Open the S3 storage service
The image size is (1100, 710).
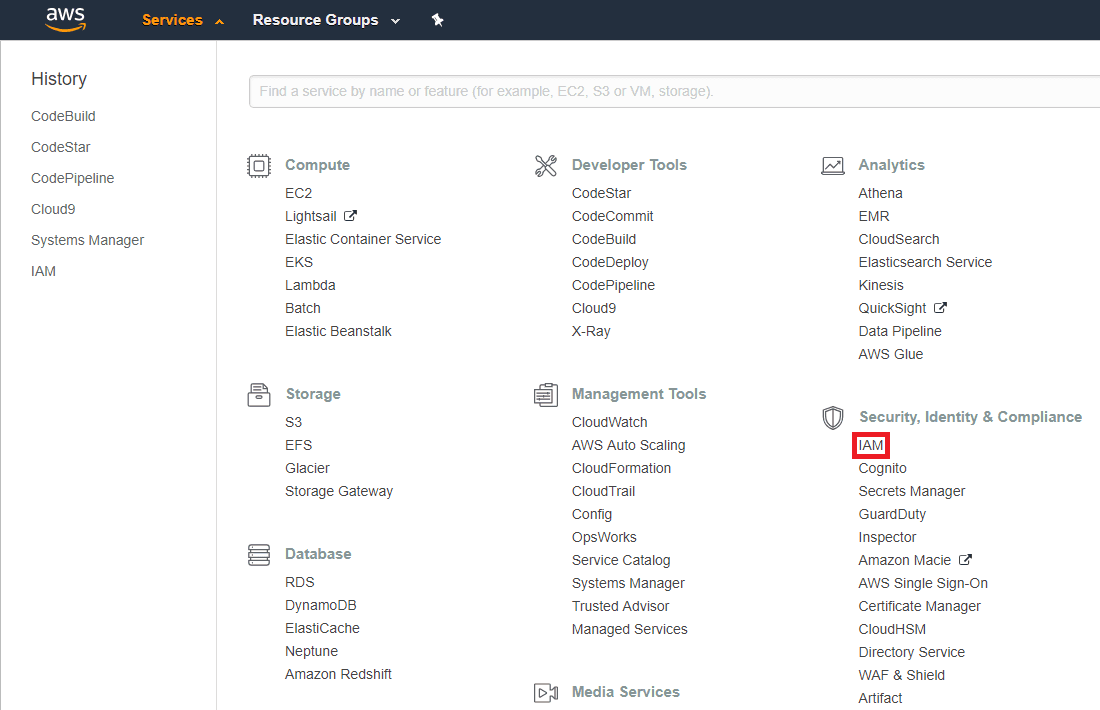[293, 422]
